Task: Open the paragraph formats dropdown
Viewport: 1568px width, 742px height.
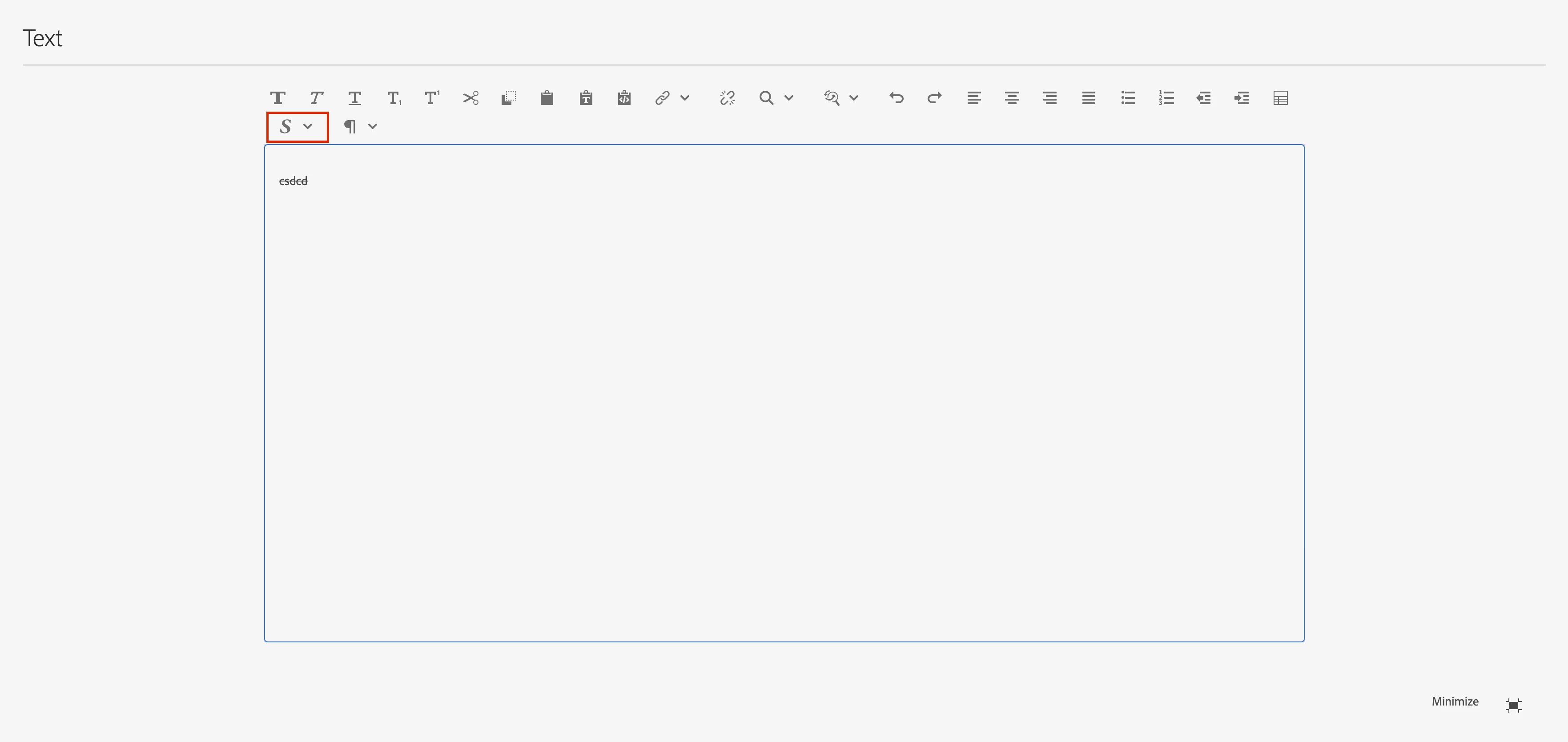Action: pyautogui.click(x=360, y=127)
